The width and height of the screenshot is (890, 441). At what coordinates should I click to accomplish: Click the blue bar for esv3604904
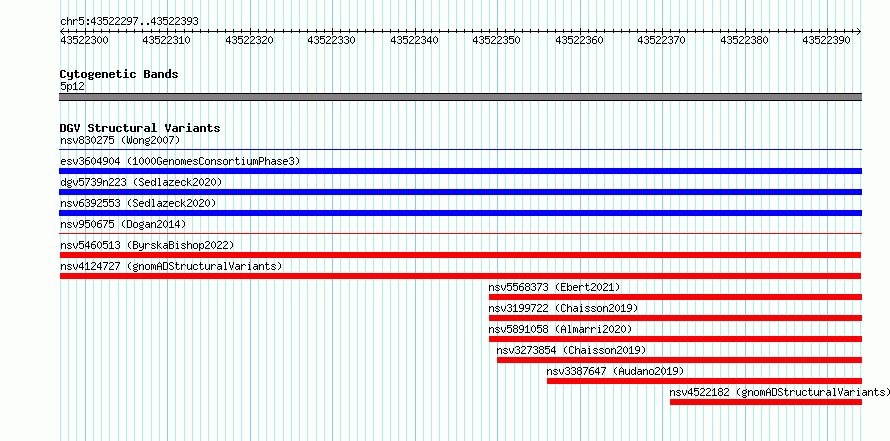coord(460,171)
